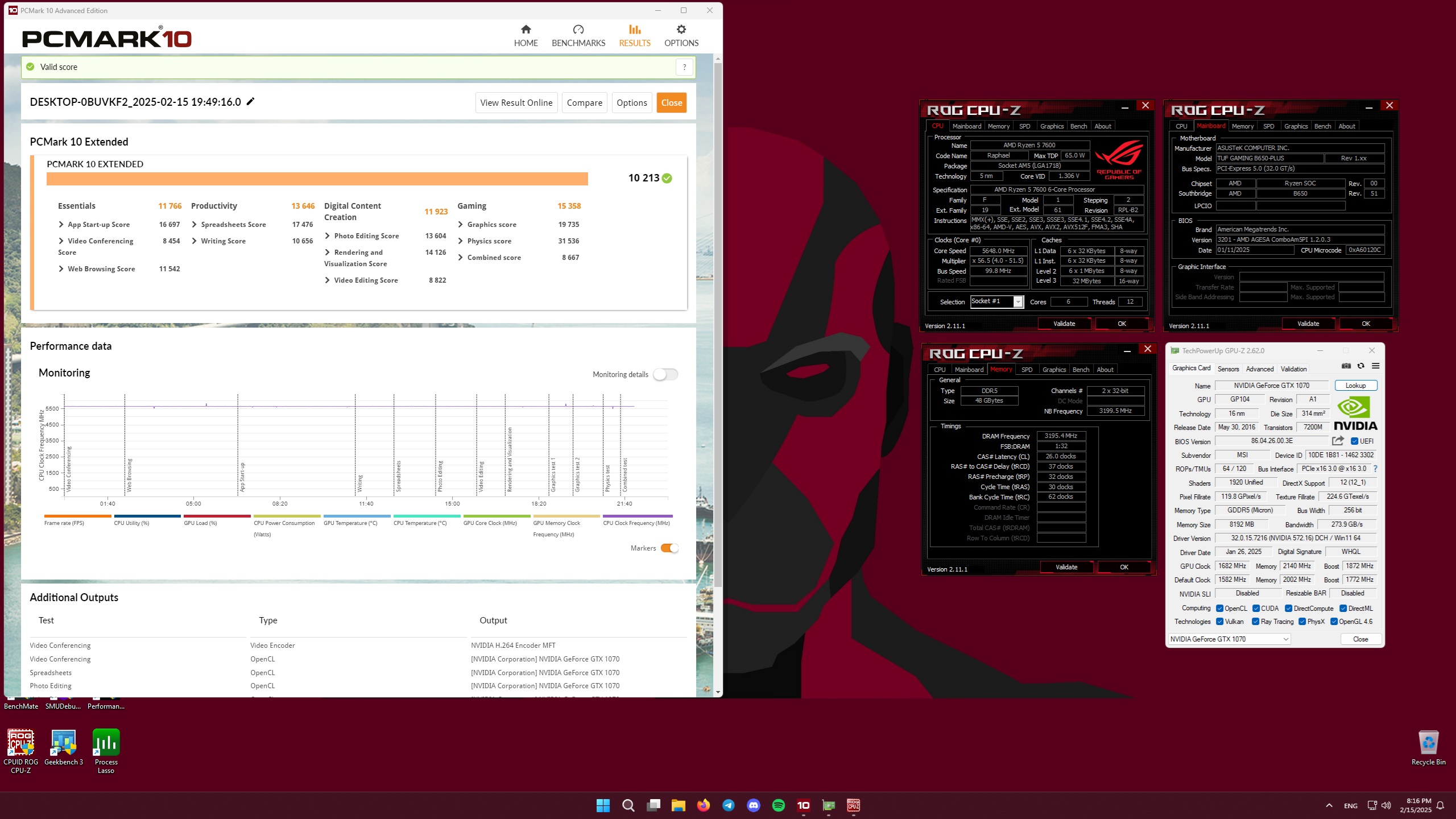1456x819 pixels.
Task: Open Telegram from the taskbar
Action: click(x=728, y=805)
